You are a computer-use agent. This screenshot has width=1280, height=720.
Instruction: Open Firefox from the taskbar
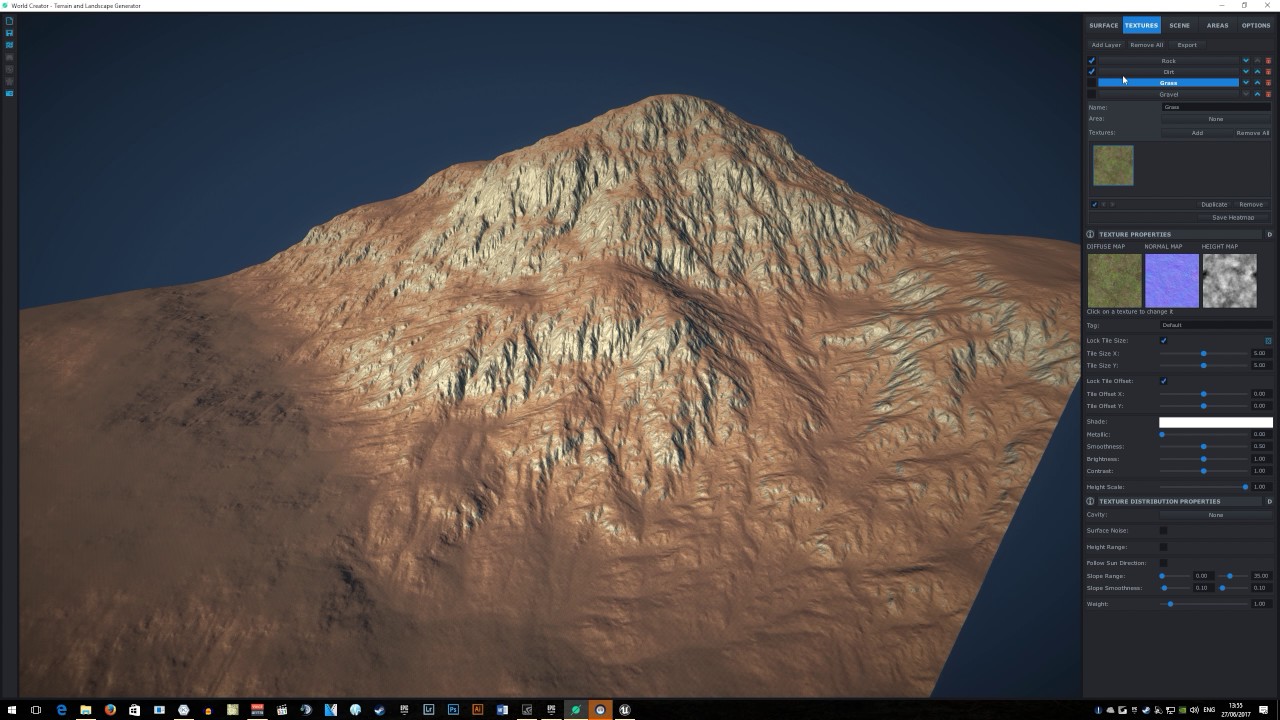(x=110, y=710)
